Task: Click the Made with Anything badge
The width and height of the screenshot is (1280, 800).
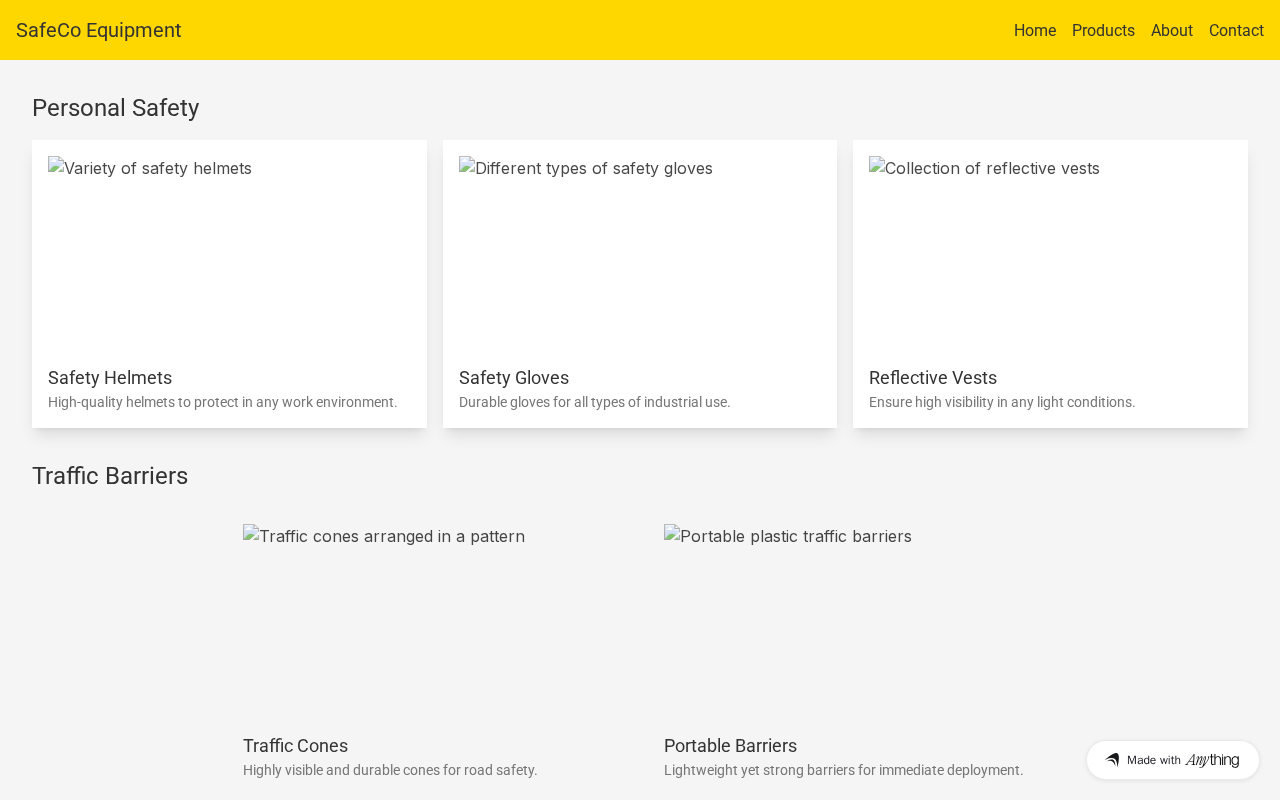Action: pos(1172,760)
